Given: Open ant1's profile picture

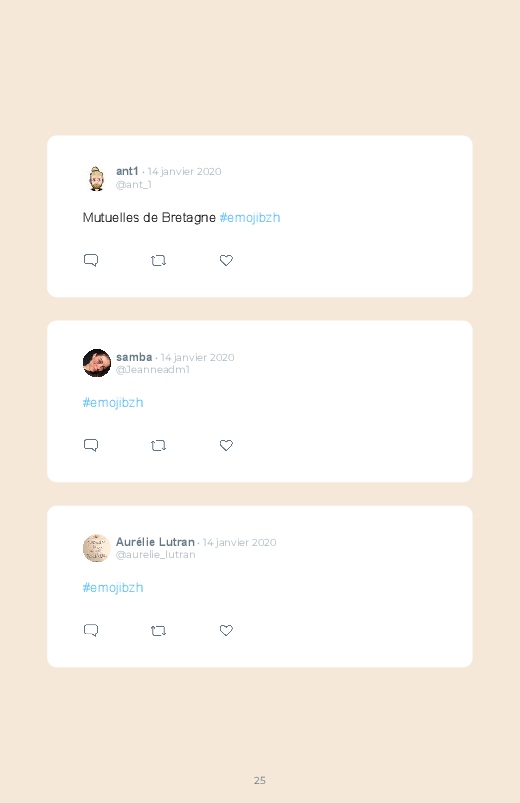Looking at the screenshot, I should click(x=96, y=178).
